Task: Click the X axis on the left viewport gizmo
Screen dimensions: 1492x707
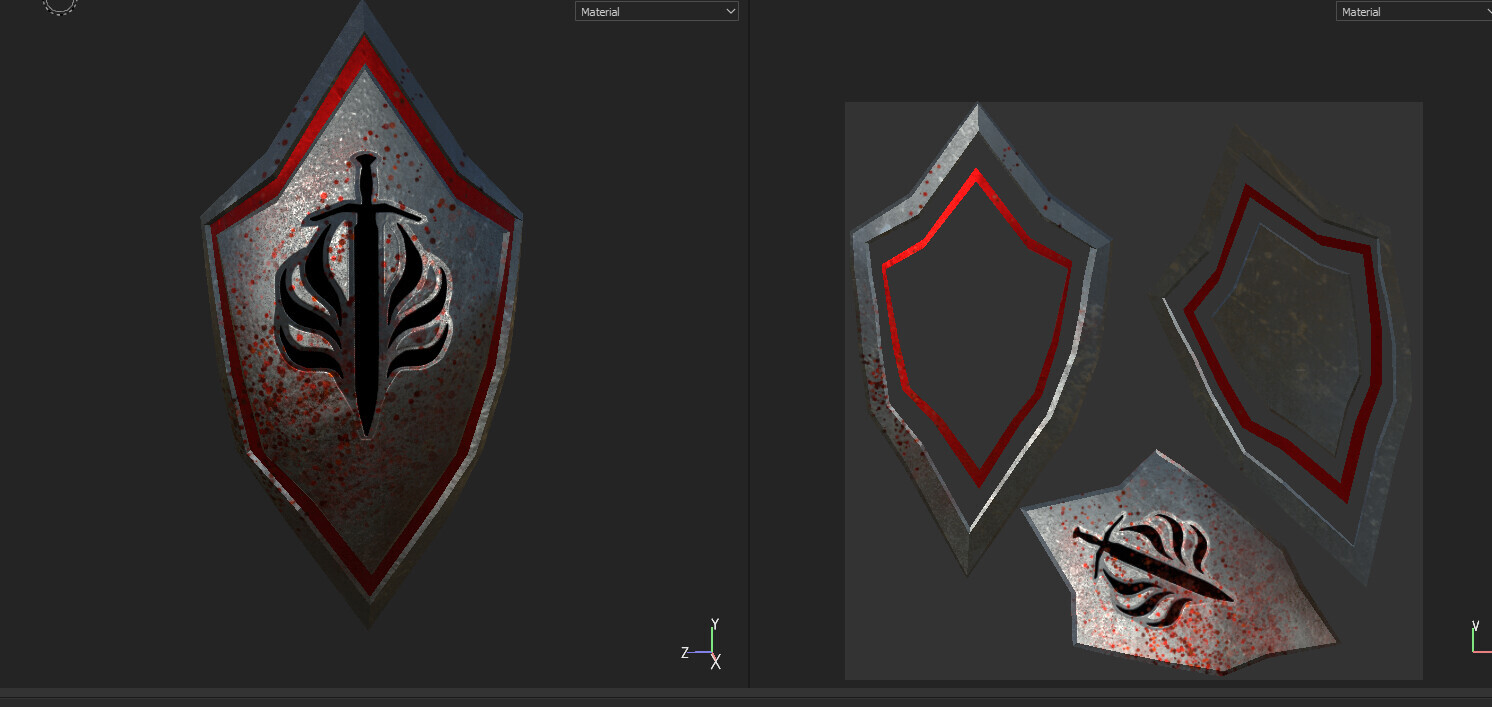Action: tap(716, 662)
